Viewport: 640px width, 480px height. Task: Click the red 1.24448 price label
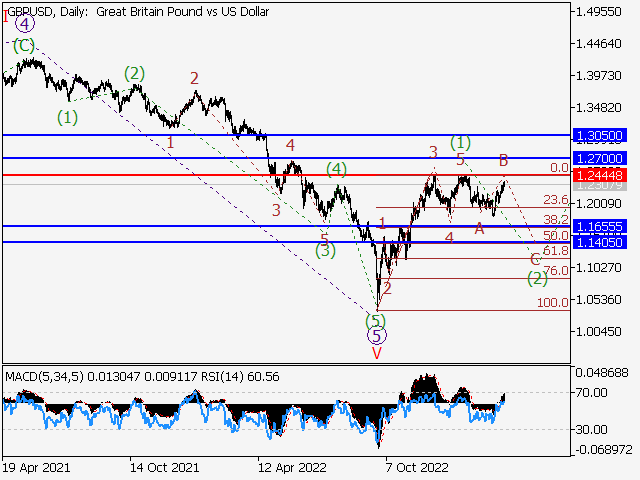(x=599, y=176)
